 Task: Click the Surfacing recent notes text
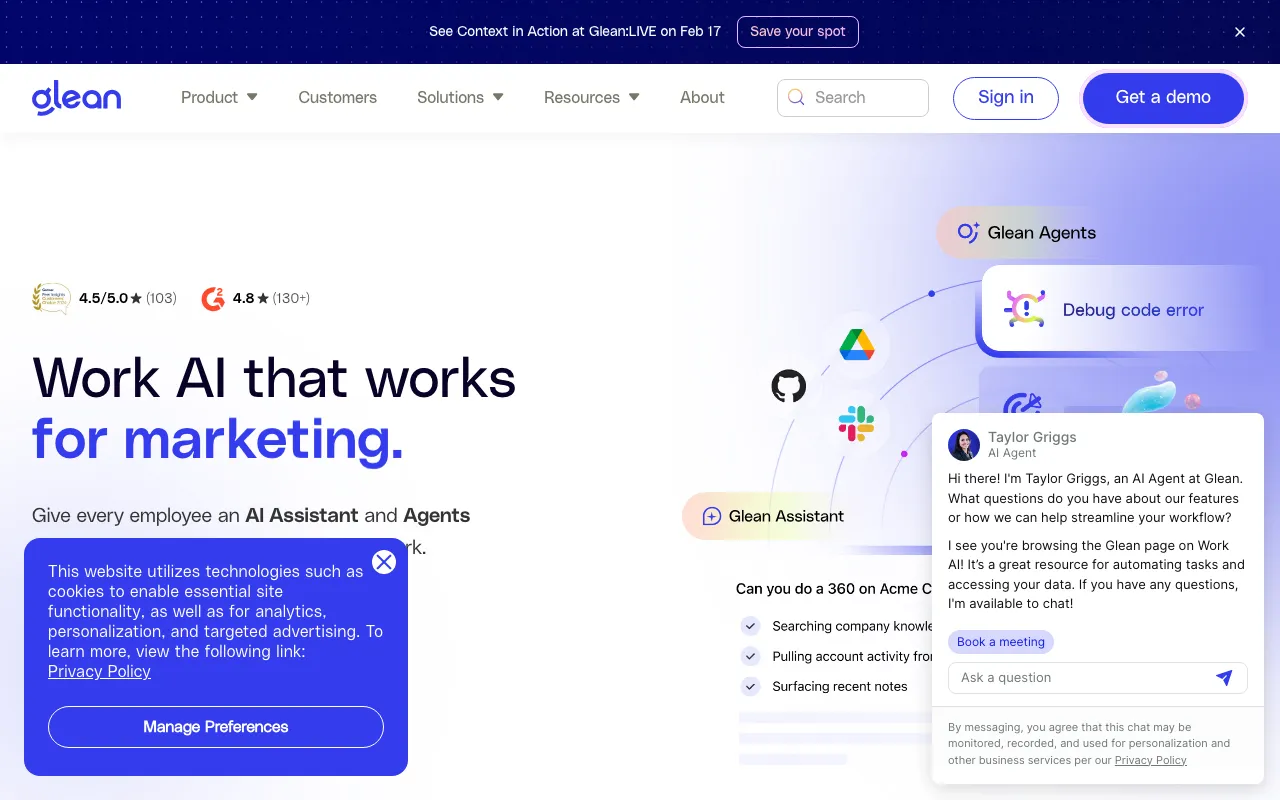[840, 687]
